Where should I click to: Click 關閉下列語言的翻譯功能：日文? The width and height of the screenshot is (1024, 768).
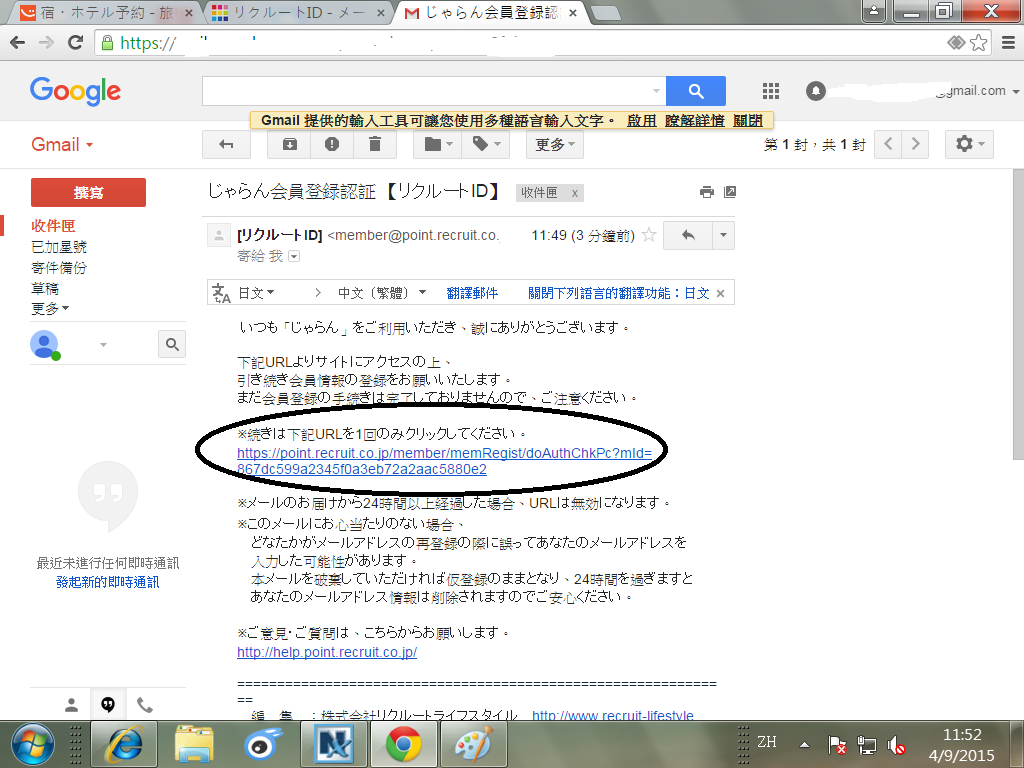(618, 293)
